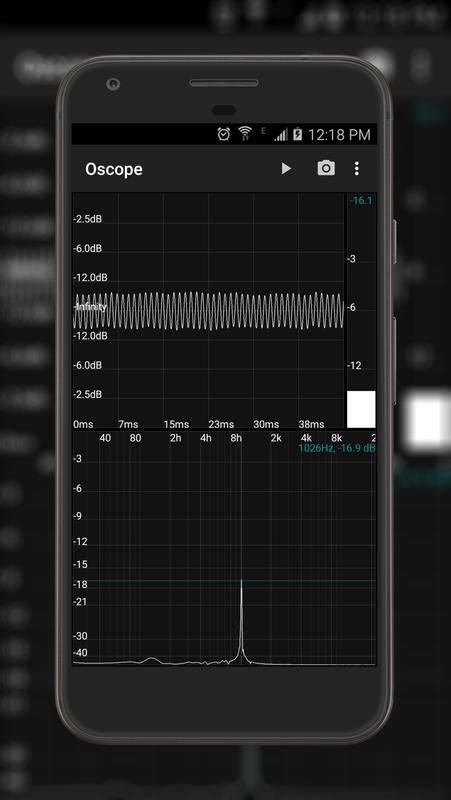The image size is (451, 800).
Task: Tap the 2k frequency axis label
Action: pos(276,438)
